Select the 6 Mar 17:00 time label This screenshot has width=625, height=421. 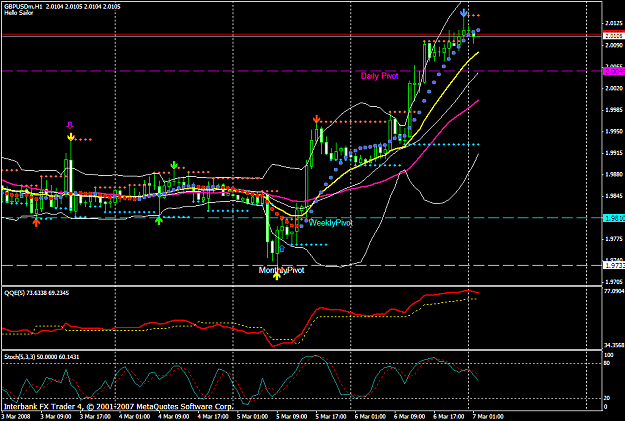click(x=449, y=417)
